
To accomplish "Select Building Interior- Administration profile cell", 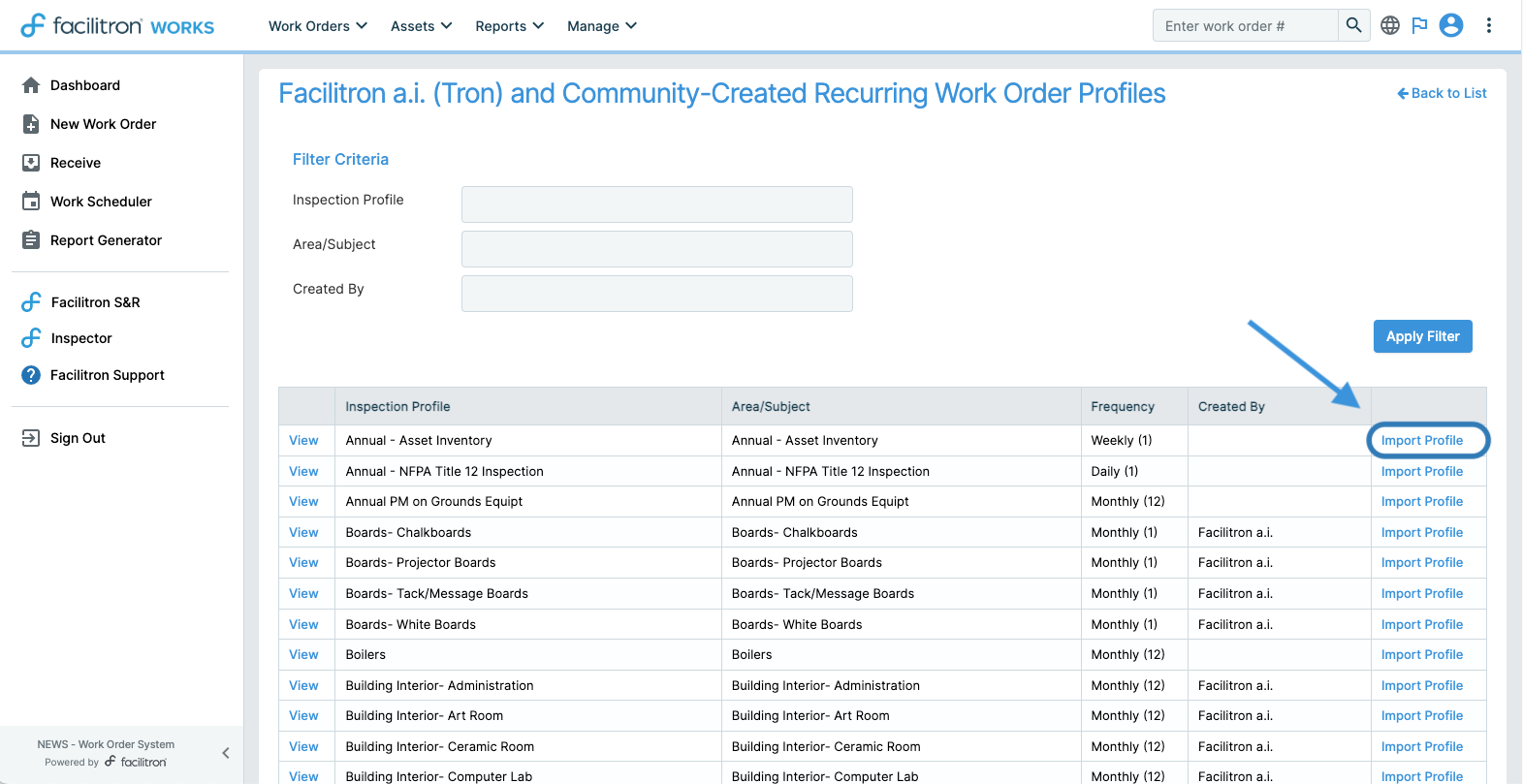I will point(528,685).
